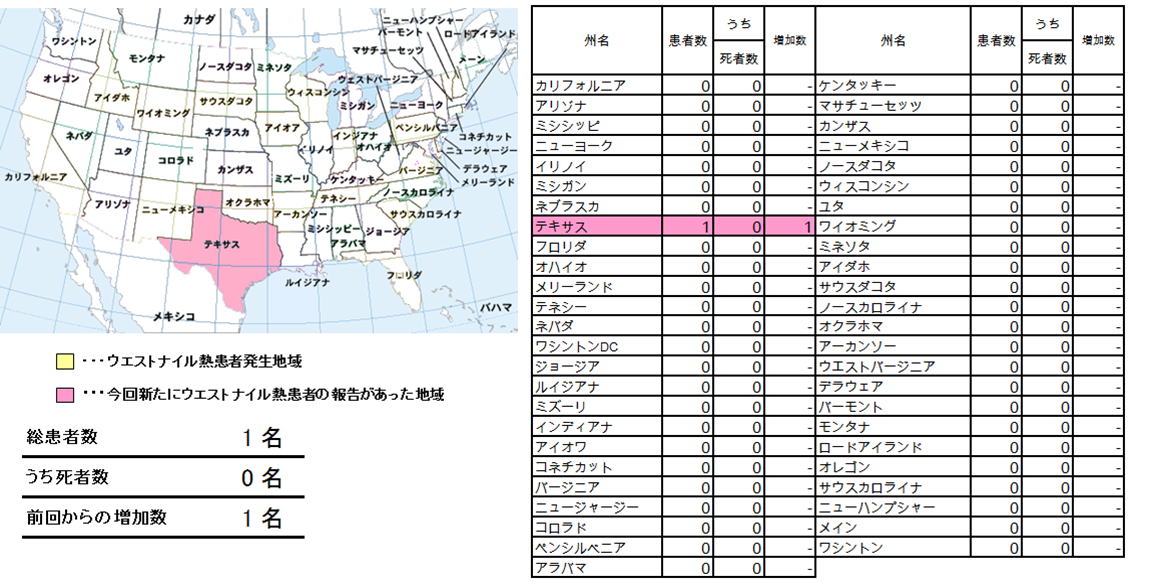Click the yellow legend square for affected regions
The height and width of the screenshot is (584, 1155).
tap(65, 362)
